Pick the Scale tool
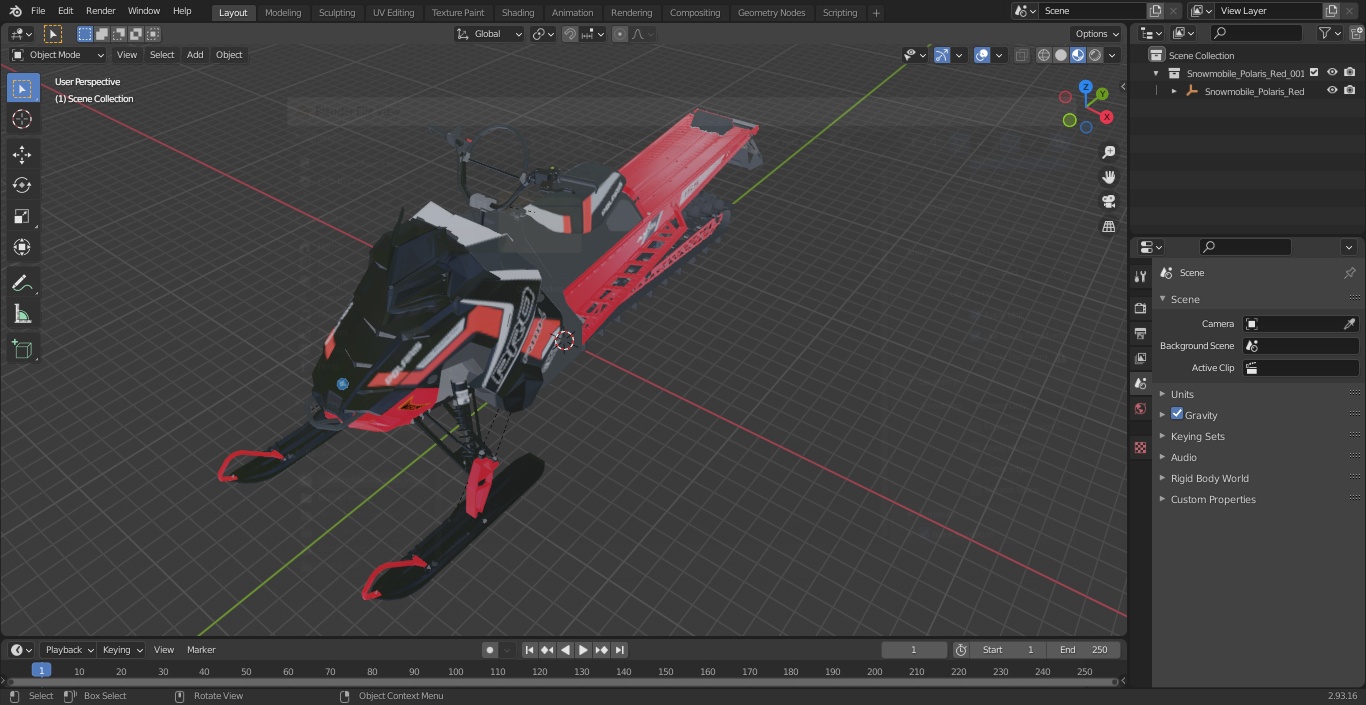 (x=22, y=217)
